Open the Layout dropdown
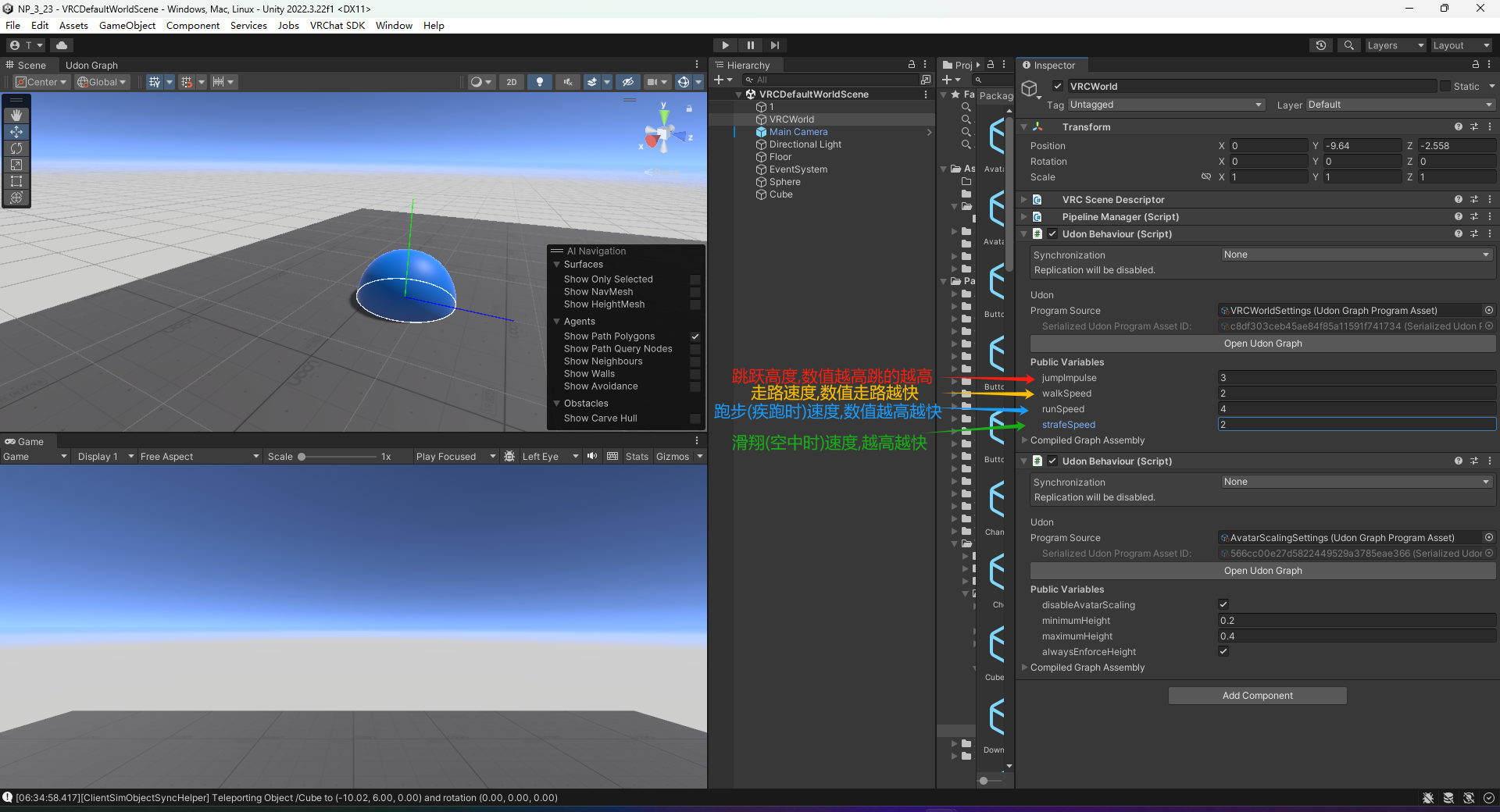 point(1461,45)
